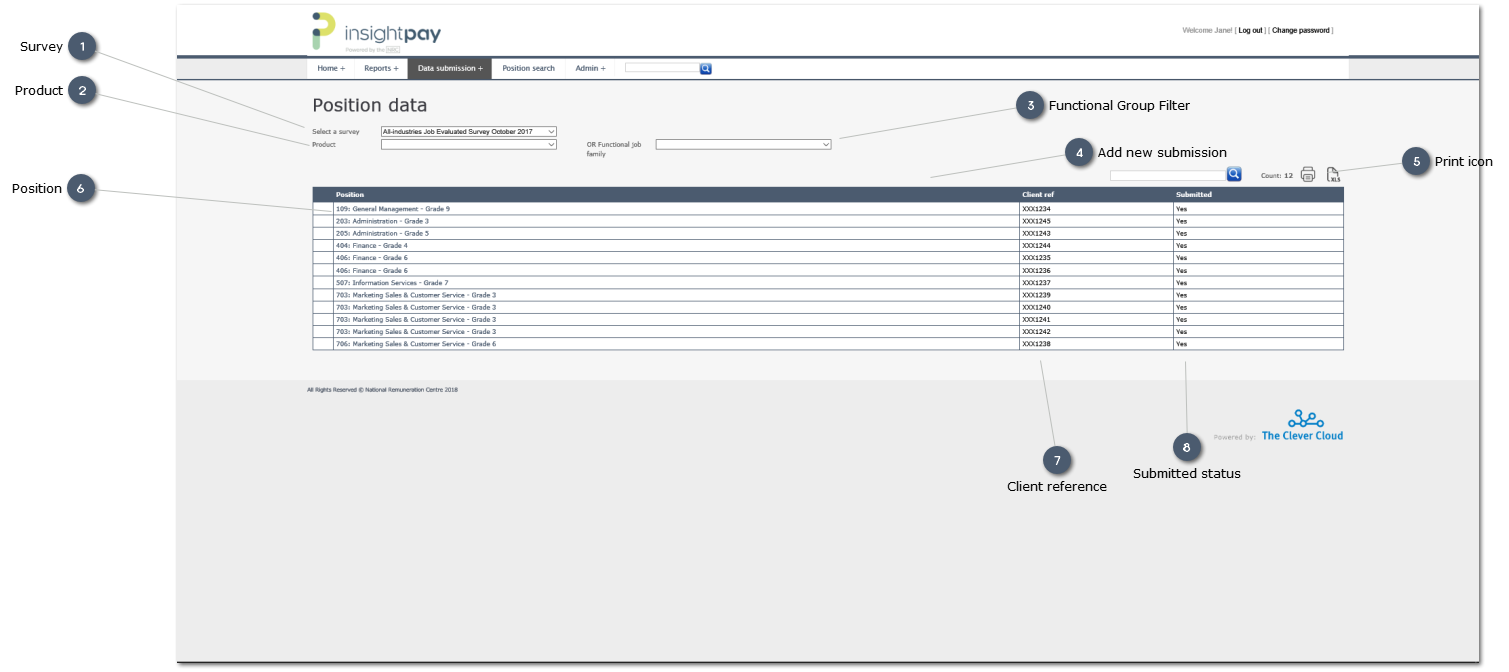This screenshot has height=672, width=1509.
Task: Click the search icon in the navigation bar
Action: pos(705,69)
